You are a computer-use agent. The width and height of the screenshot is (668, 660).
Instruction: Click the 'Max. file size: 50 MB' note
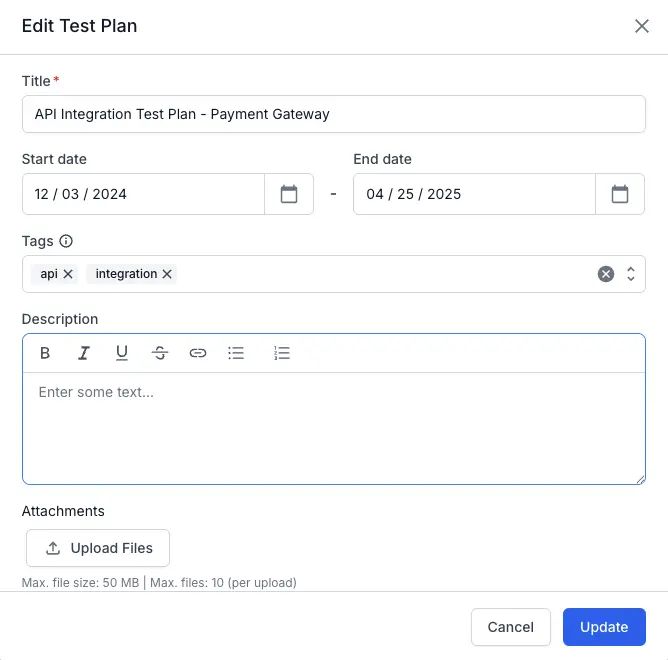81,582
